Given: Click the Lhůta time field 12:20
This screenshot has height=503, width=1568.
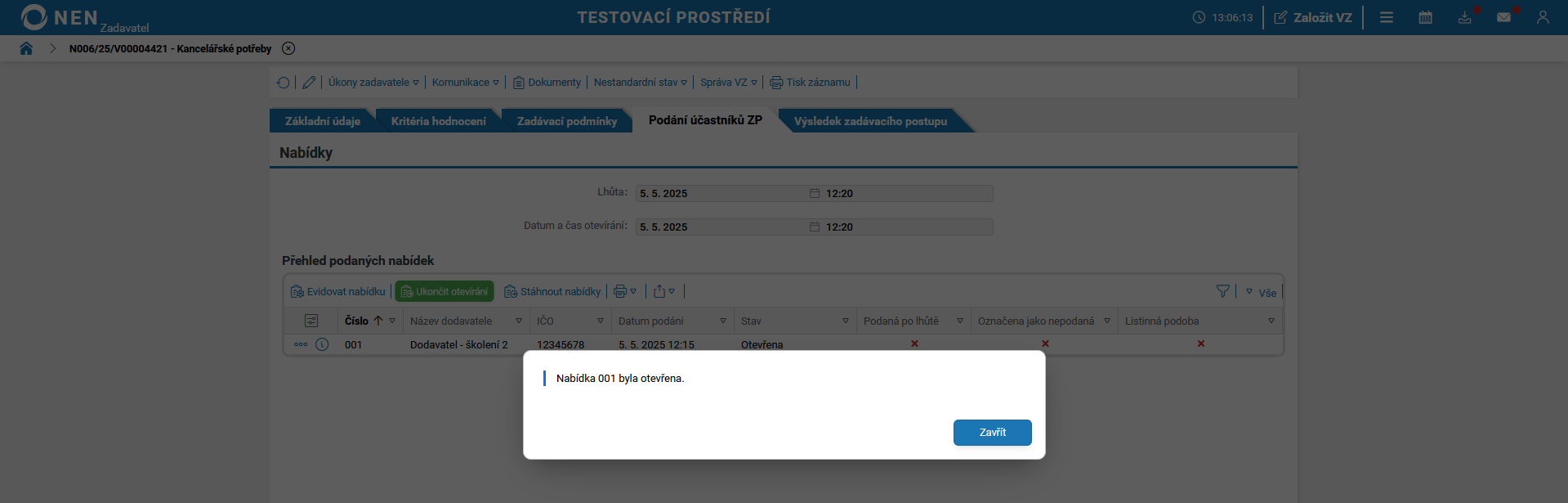Looking at the screenshot, I should tap(907, 194).
